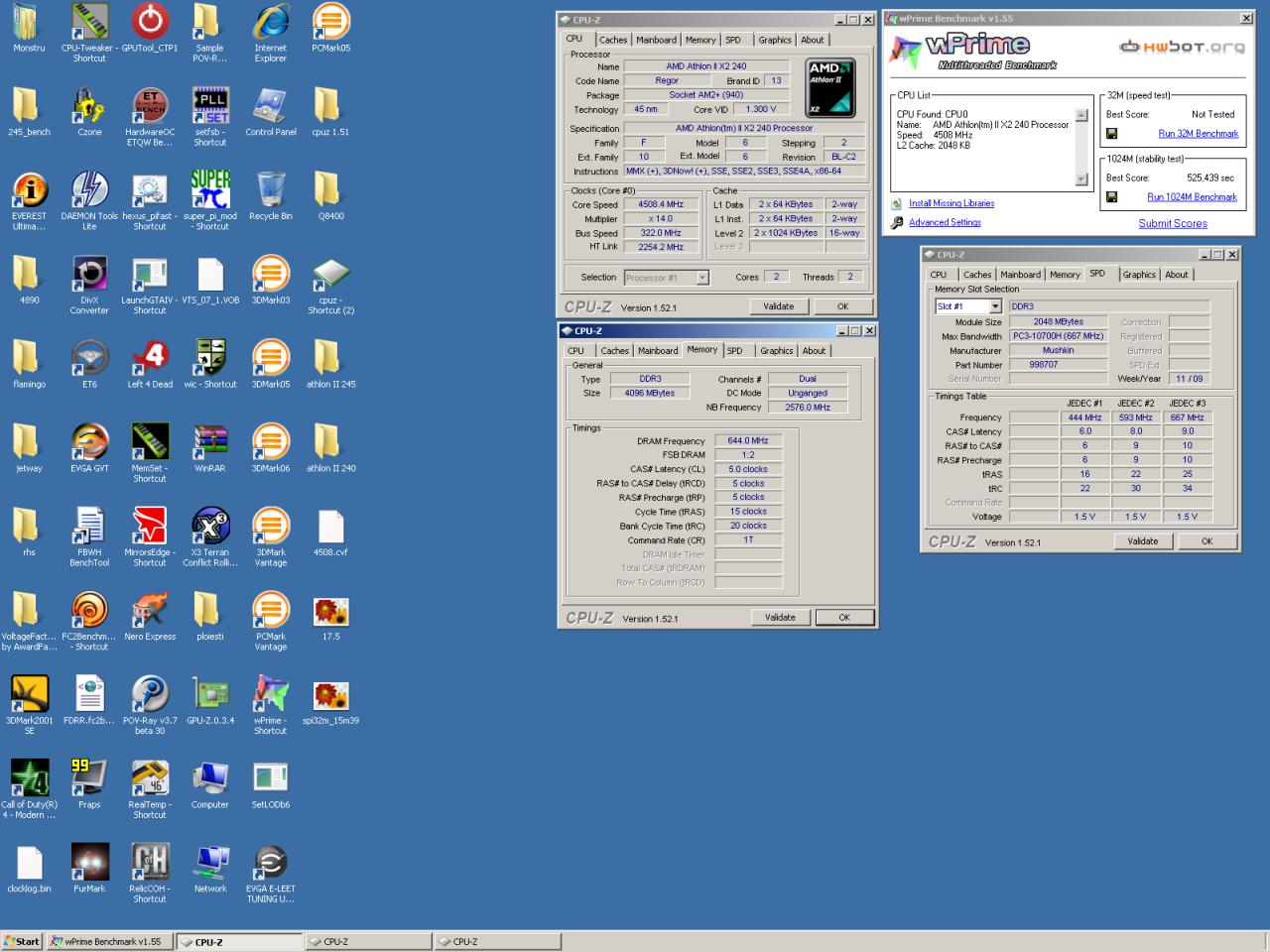
Task: Open the 3DMark06 desktop icon
Action: pyautogui.click(x=271, y=443)
